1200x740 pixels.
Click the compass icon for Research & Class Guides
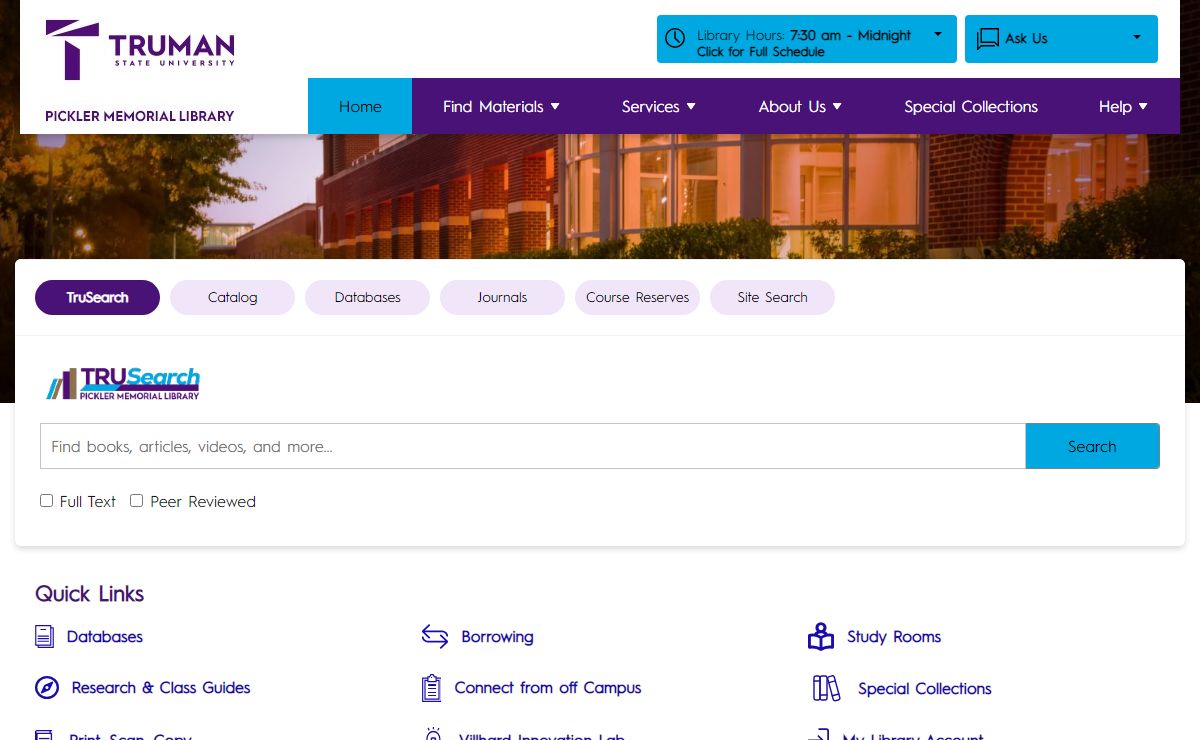pyautogui.click(x=47, y=688)
